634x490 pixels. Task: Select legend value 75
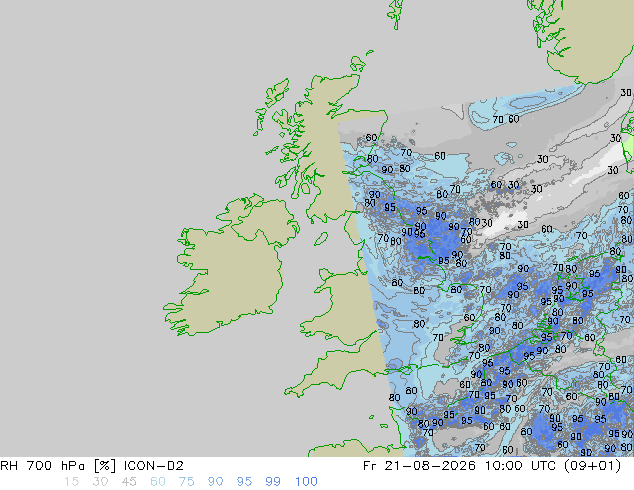click(186, 482)
